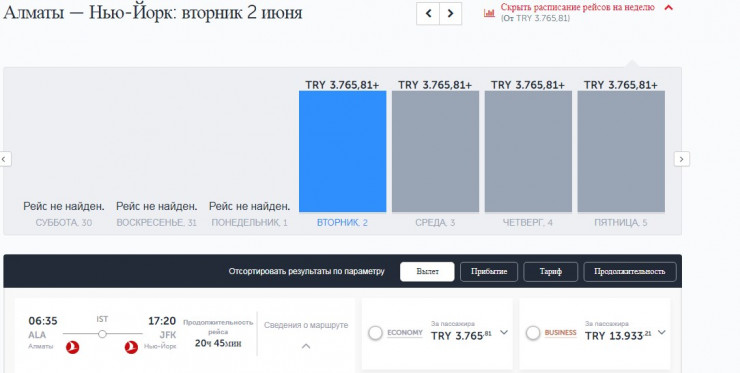The width and height of the screenshot is (740, 373).
Task: Open Сведения о маршруте route details
Action: (x=306, y=325)
